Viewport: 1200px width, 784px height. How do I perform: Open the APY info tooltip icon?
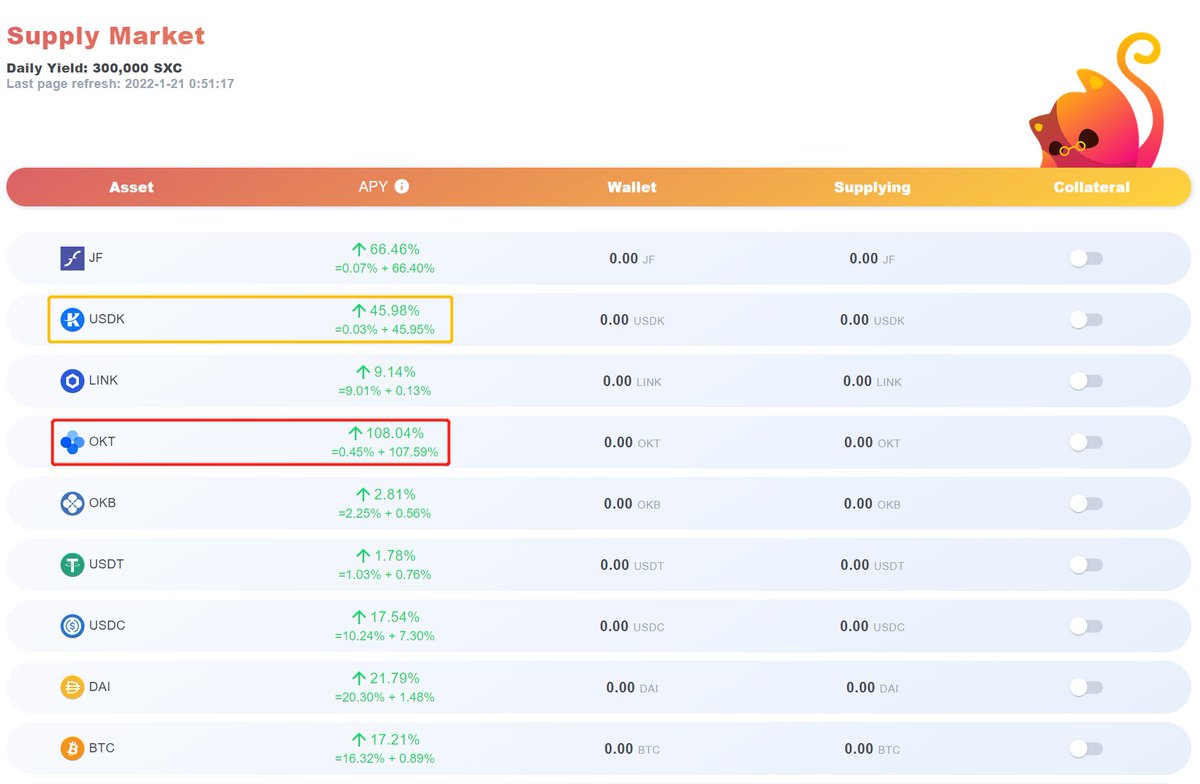pyautogui.click(x=405, y=186)
